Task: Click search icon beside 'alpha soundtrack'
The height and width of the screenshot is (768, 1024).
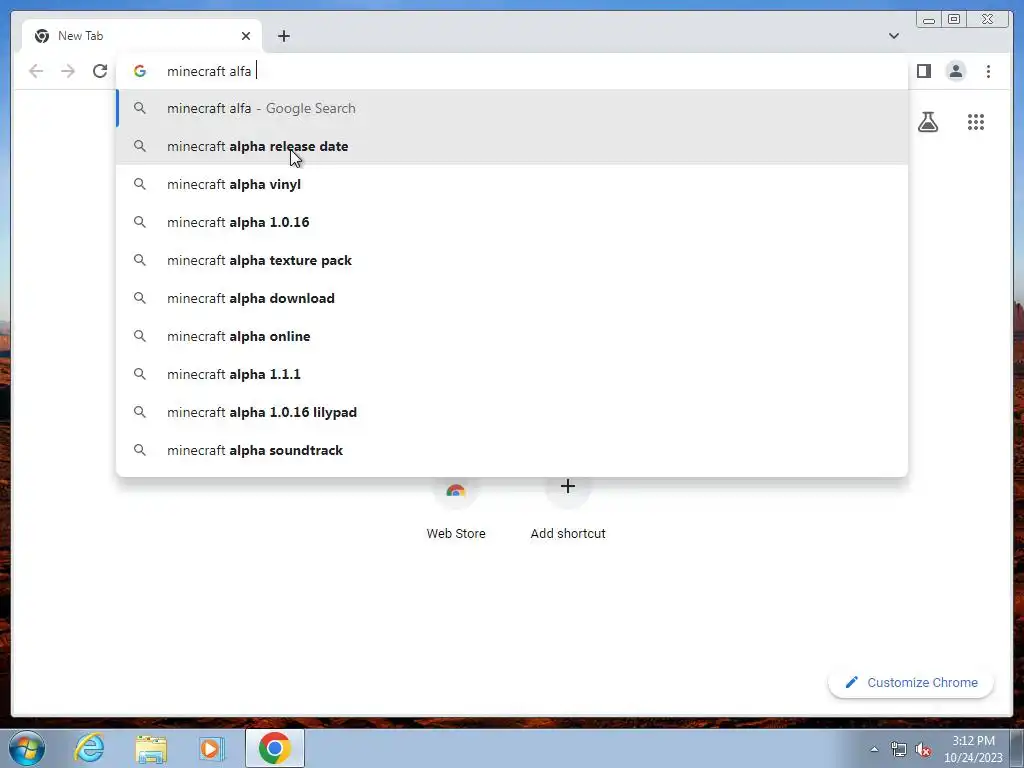Action: click(140, 450)
